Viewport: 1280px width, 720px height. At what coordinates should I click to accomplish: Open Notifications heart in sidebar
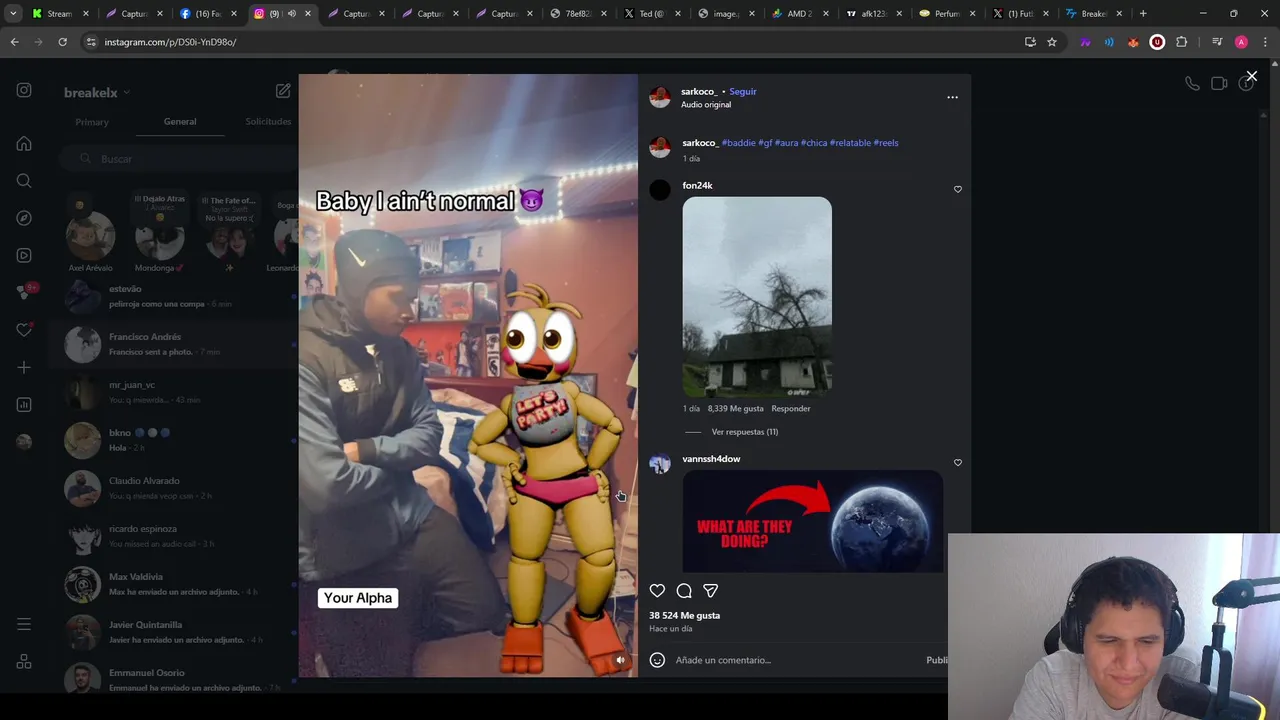[x=24, y=330]
